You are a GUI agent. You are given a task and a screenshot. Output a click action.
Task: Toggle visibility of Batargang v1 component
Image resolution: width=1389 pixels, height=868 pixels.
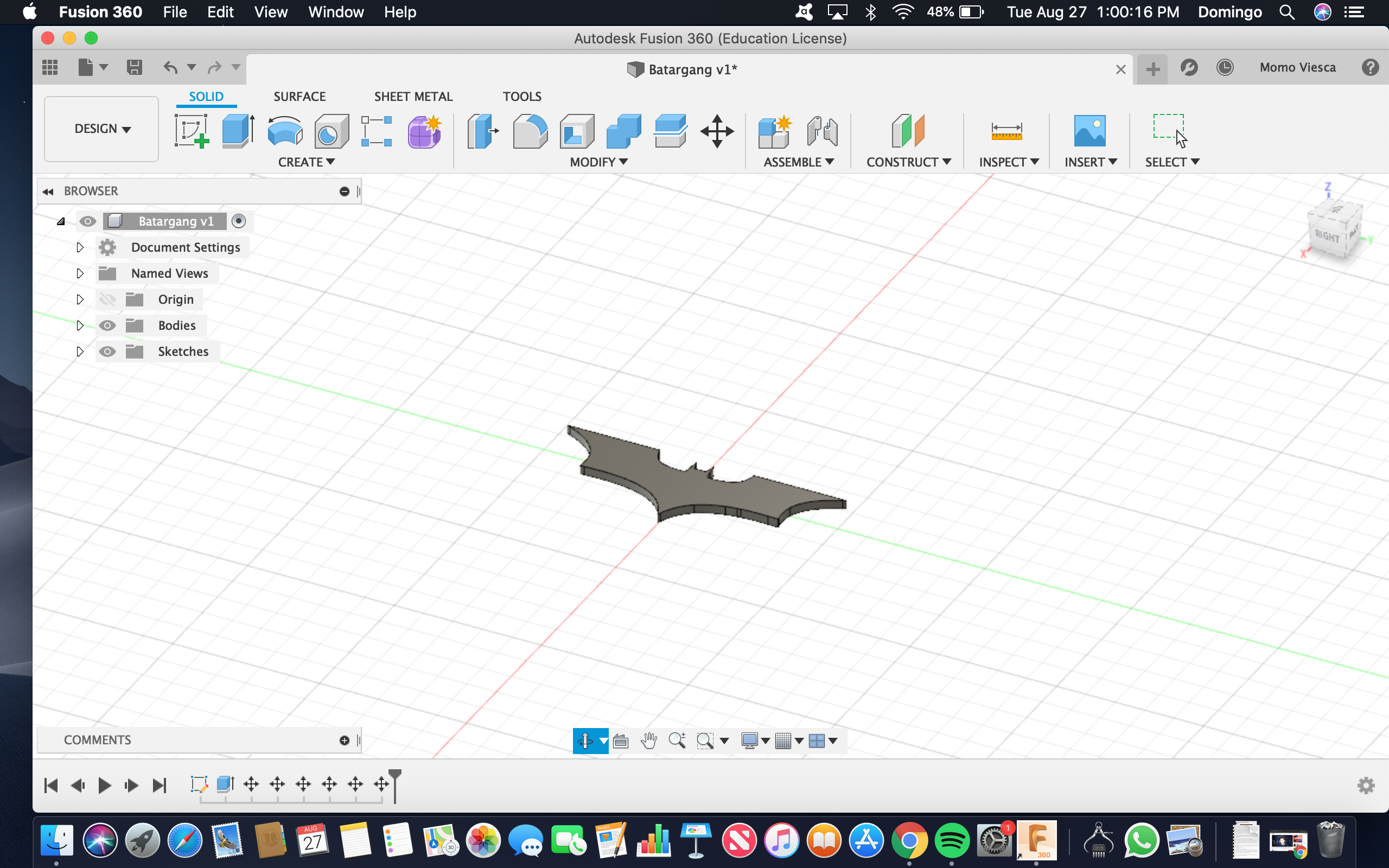pos(88,221)
